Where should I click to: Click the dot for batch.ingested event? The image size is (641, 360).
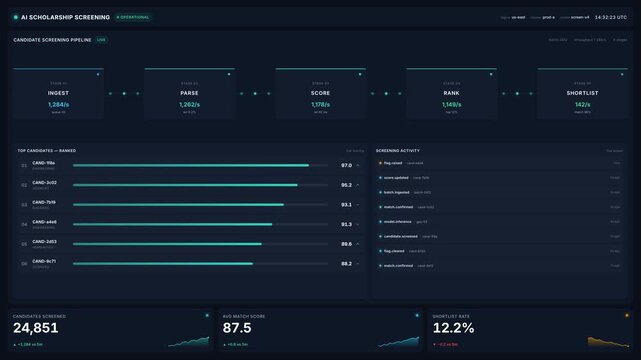(x=380, y=192)
